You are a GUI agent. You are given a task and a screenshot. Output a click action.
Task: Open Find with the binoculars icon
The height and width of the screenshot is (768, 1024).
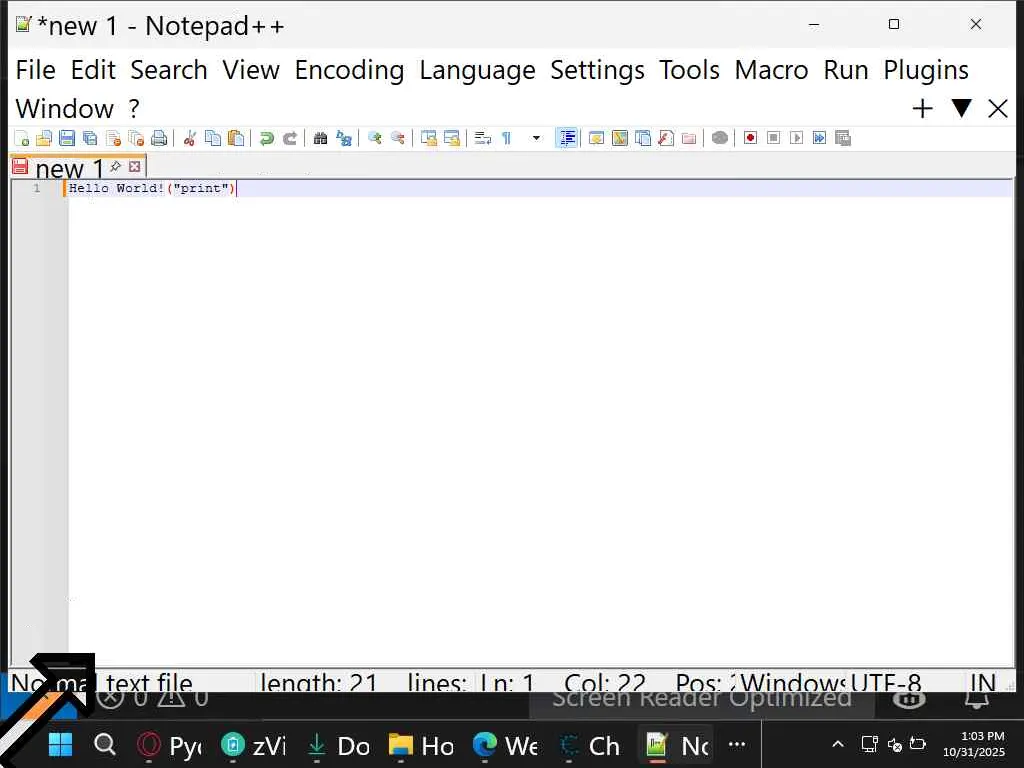click(320, 138)
